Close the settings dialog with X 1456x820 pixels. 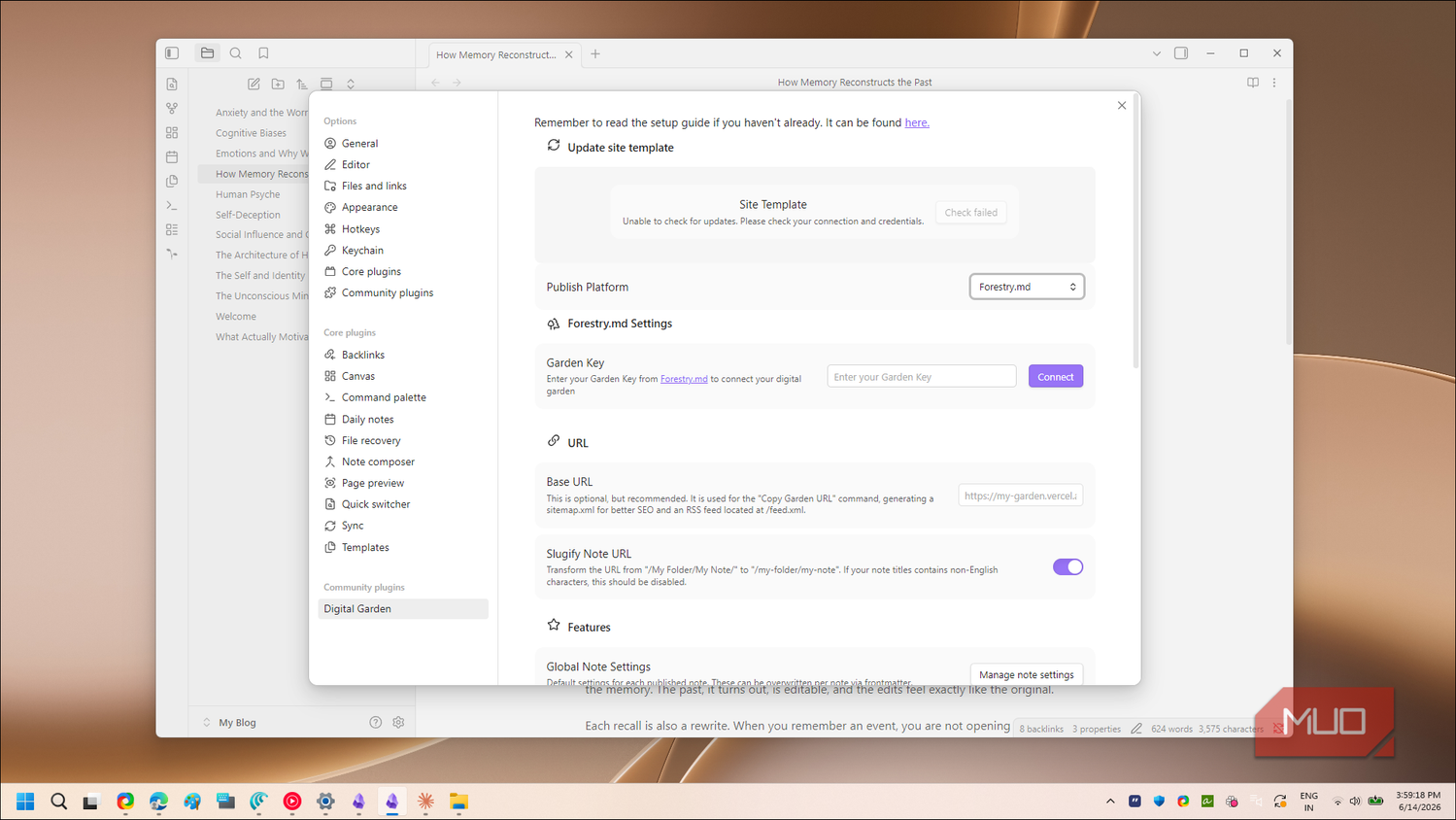[x=1122, y=105]
